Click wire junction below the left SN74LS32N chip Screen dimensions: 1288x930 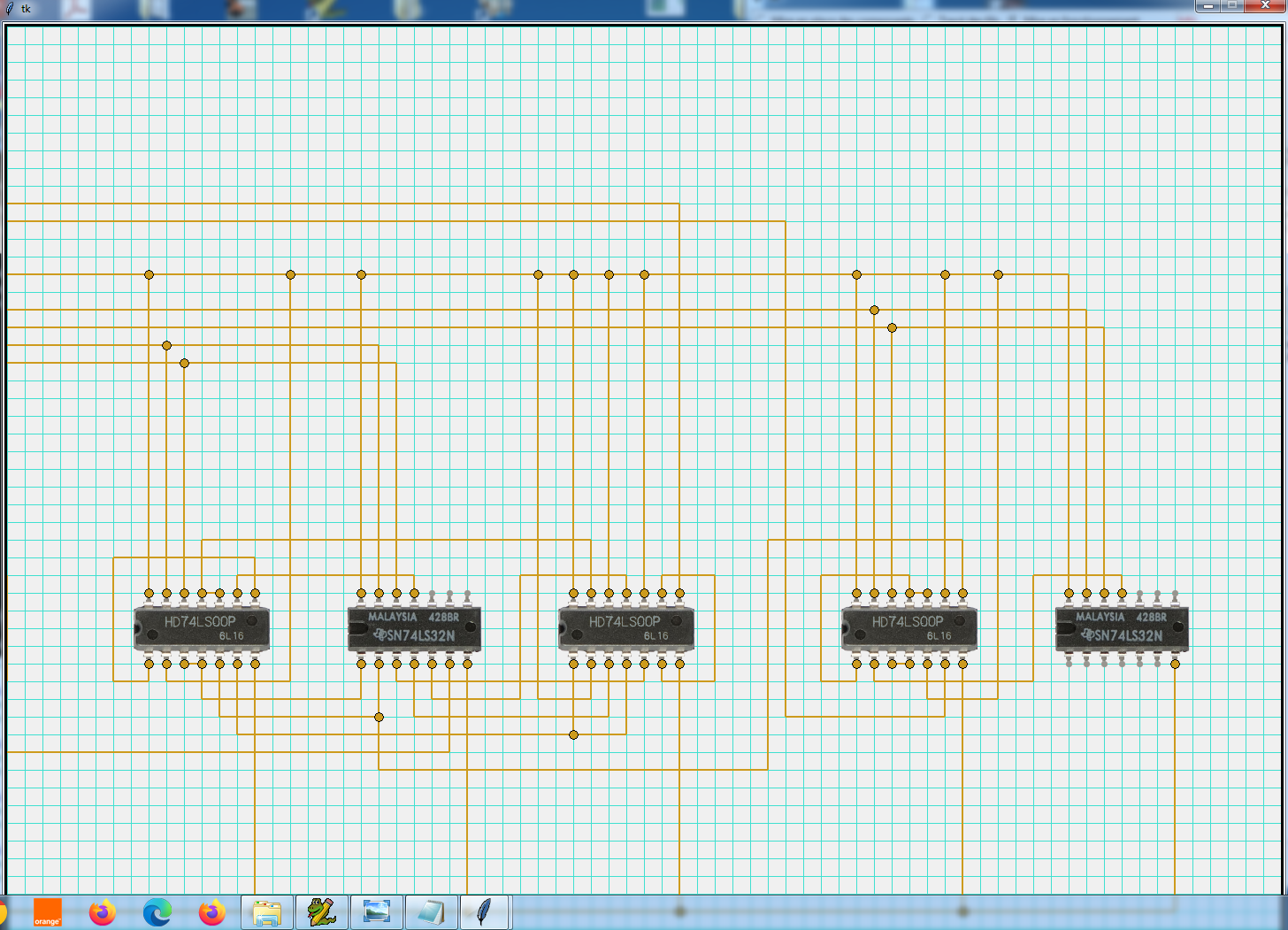[379, 717]
